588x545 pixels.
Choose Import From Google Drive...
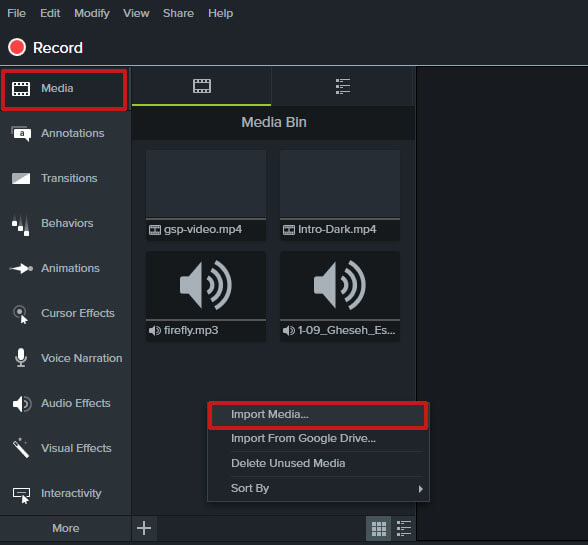(318, 438)
